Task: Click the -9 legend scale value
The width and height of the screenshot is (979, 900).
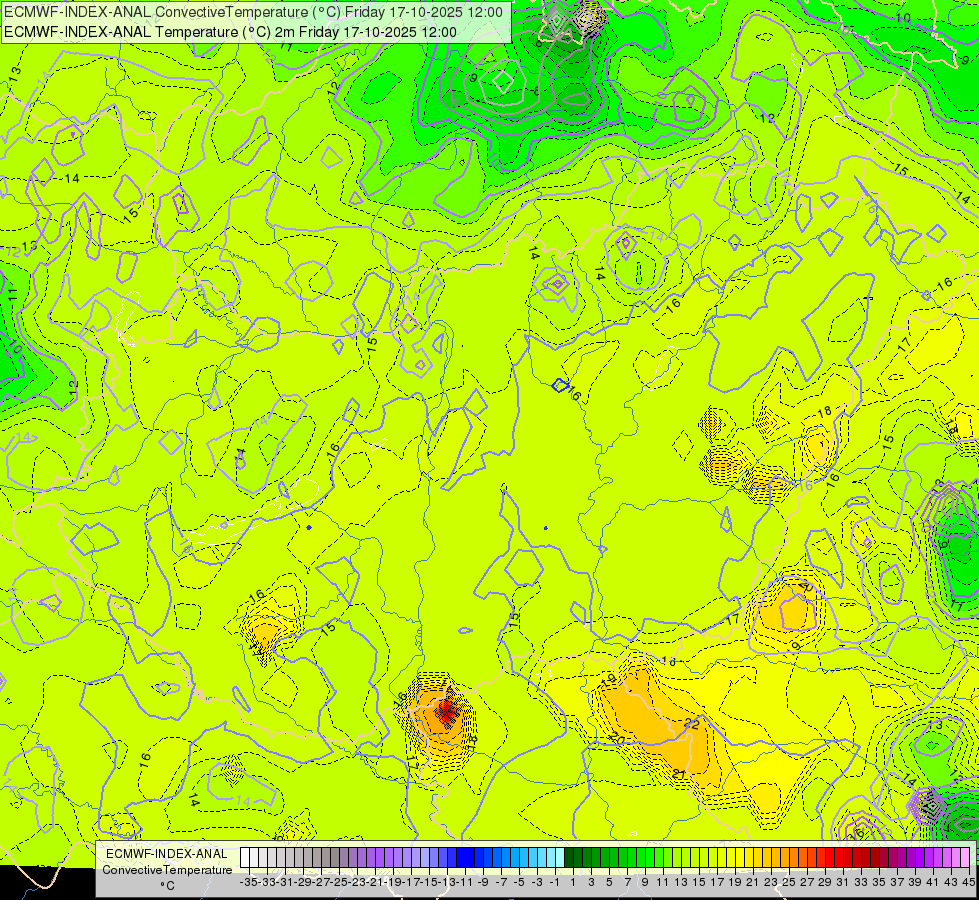Action: pyautogui.click(x=483, y=882)
